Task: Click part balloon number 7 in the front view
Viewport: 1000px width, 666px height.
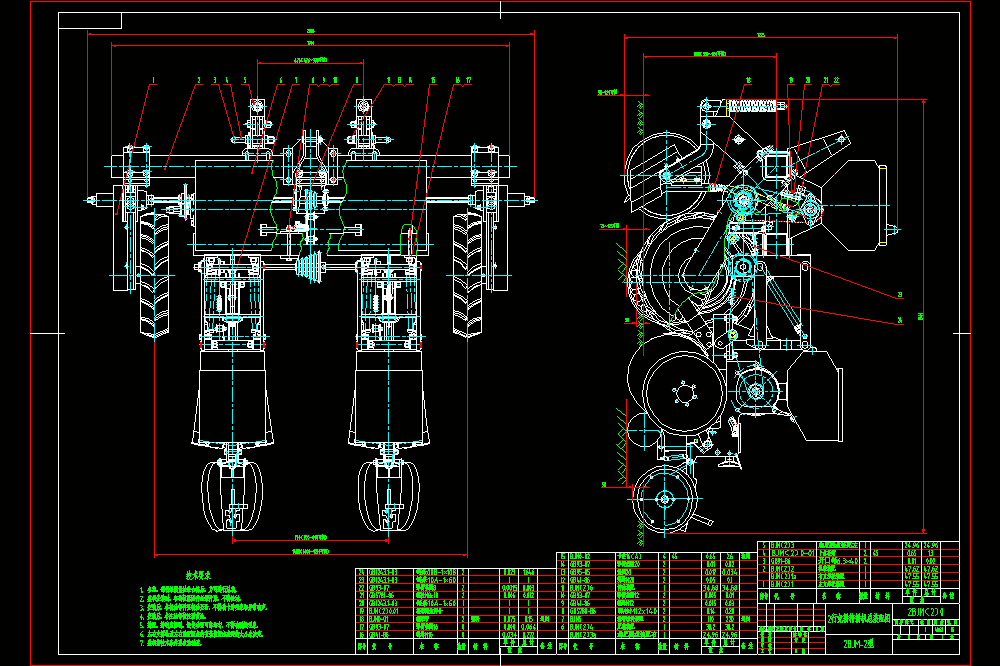Action: pos(296,80)
